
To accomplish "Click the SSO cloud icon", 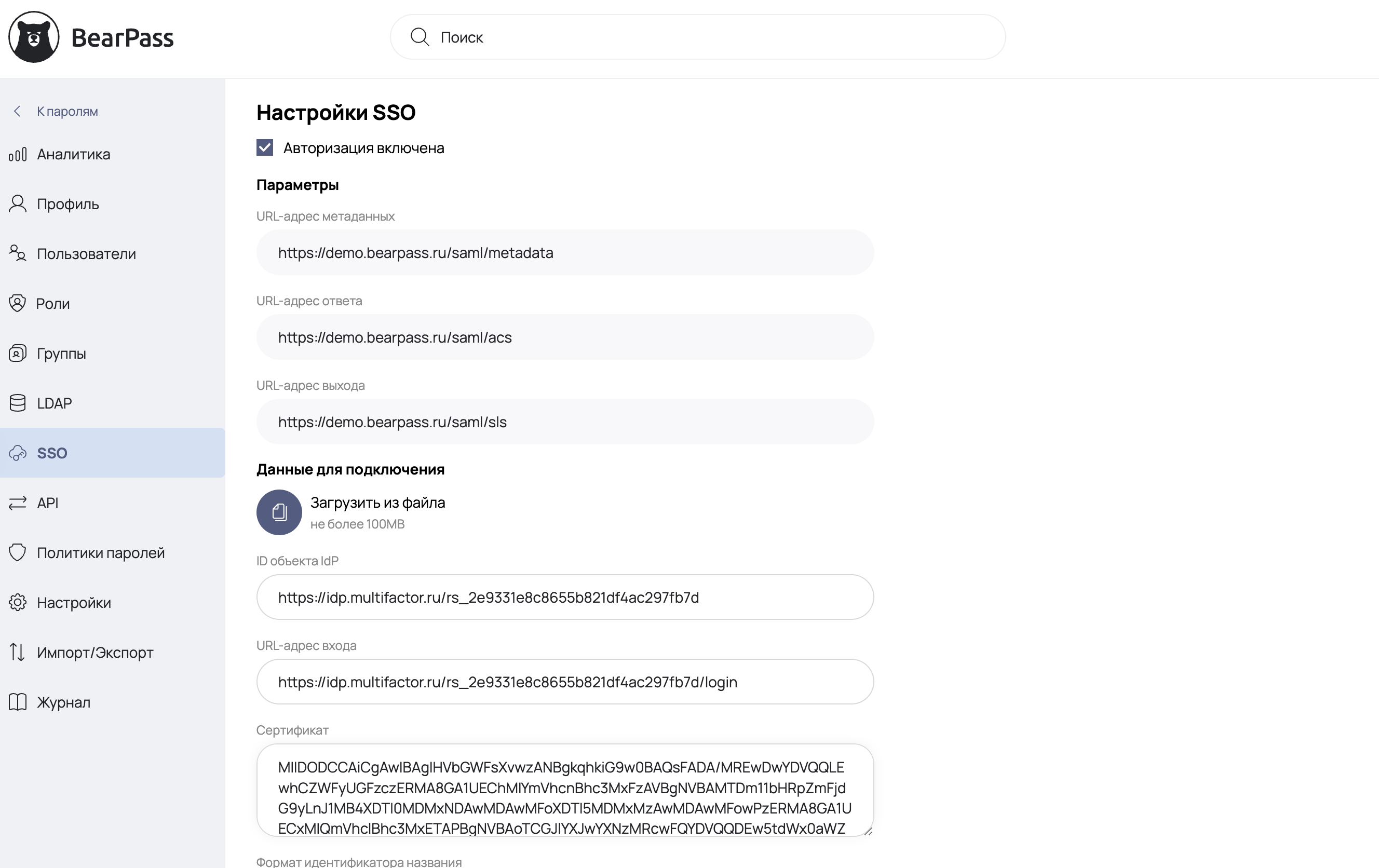I will [18, 453].
